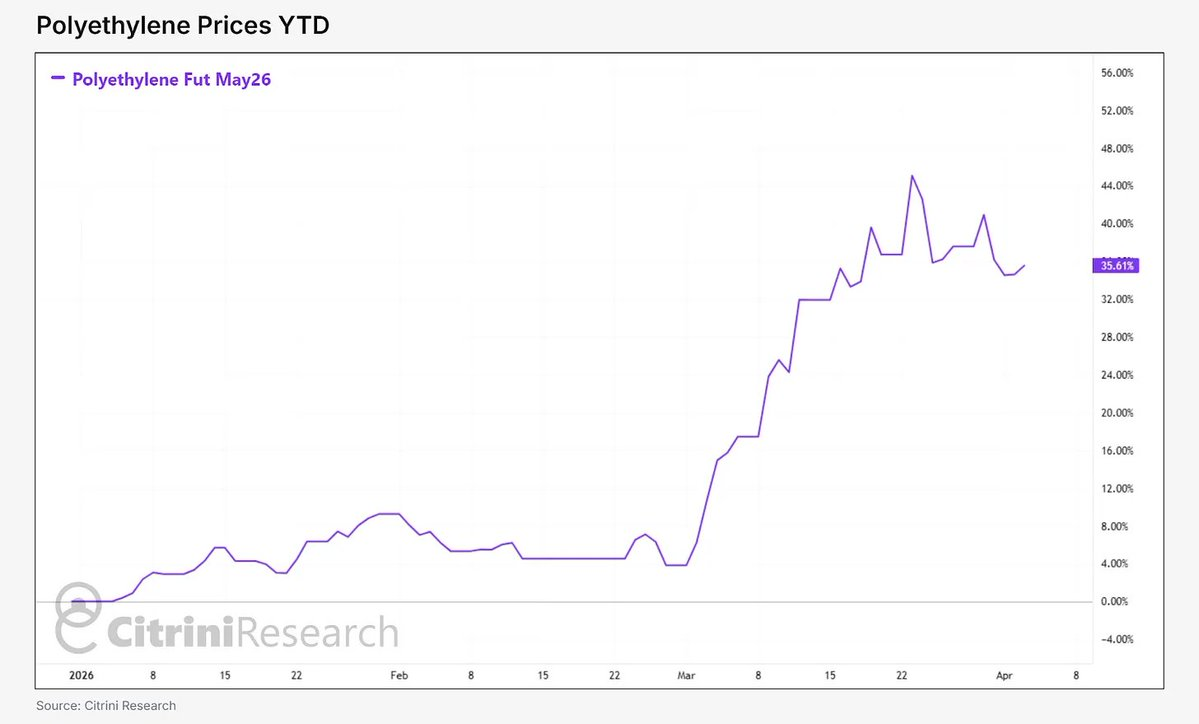Click the purple 35.61% current value tag
The width and height of the screenshot is (1199, 724).
pyautogui.click(x=1117, y=266)
